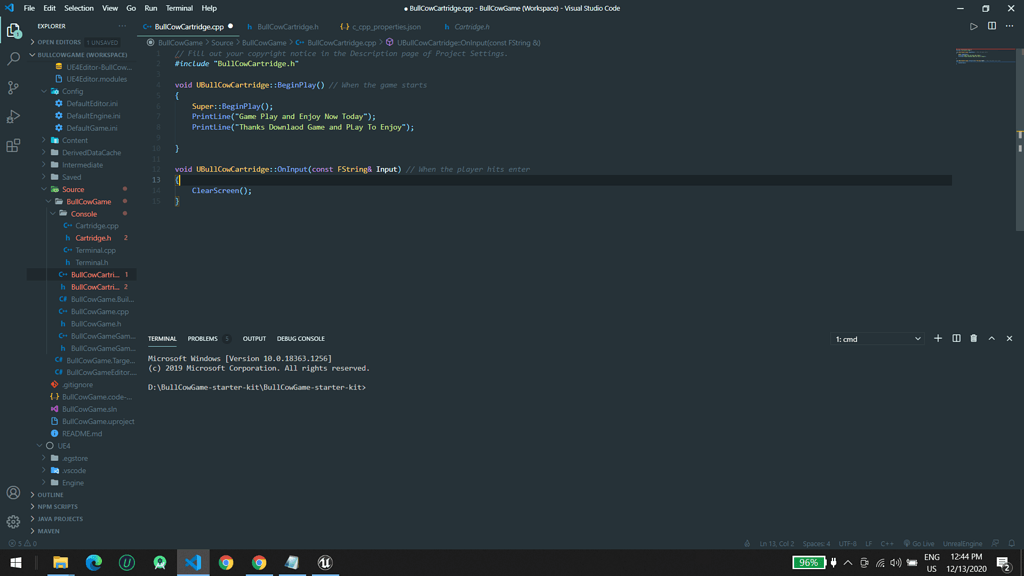This screenshot has width=1024, height=576.
Task: Click the C++ language mode indicator
Action: tap(886, 543)
